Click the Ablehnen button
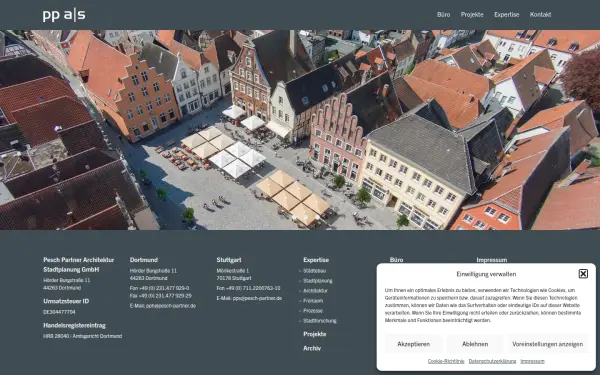This screenshot has height=375, width=600. pos(475,344)
